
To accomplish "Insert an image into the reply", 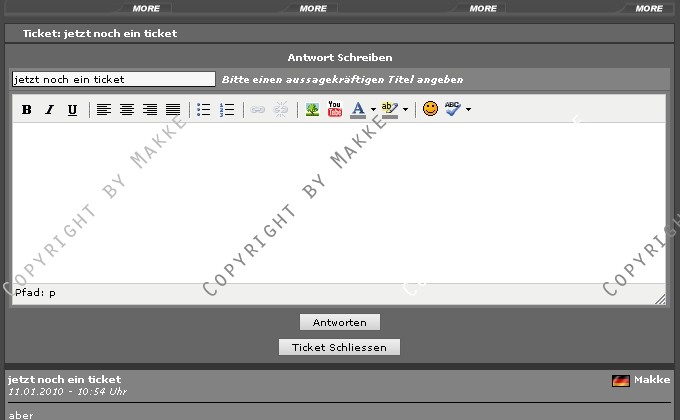I will pos(312,110).
